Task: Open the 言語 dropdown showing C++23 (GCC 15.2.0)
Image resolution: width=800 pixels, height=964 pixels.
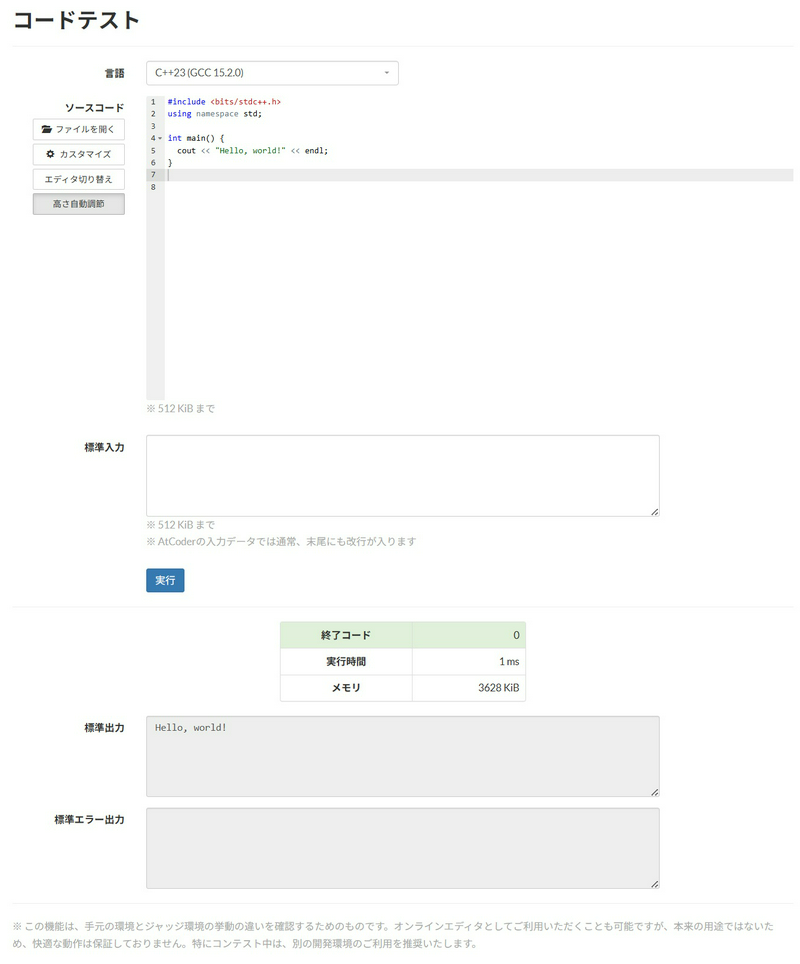Action: (x=272, y=73)
